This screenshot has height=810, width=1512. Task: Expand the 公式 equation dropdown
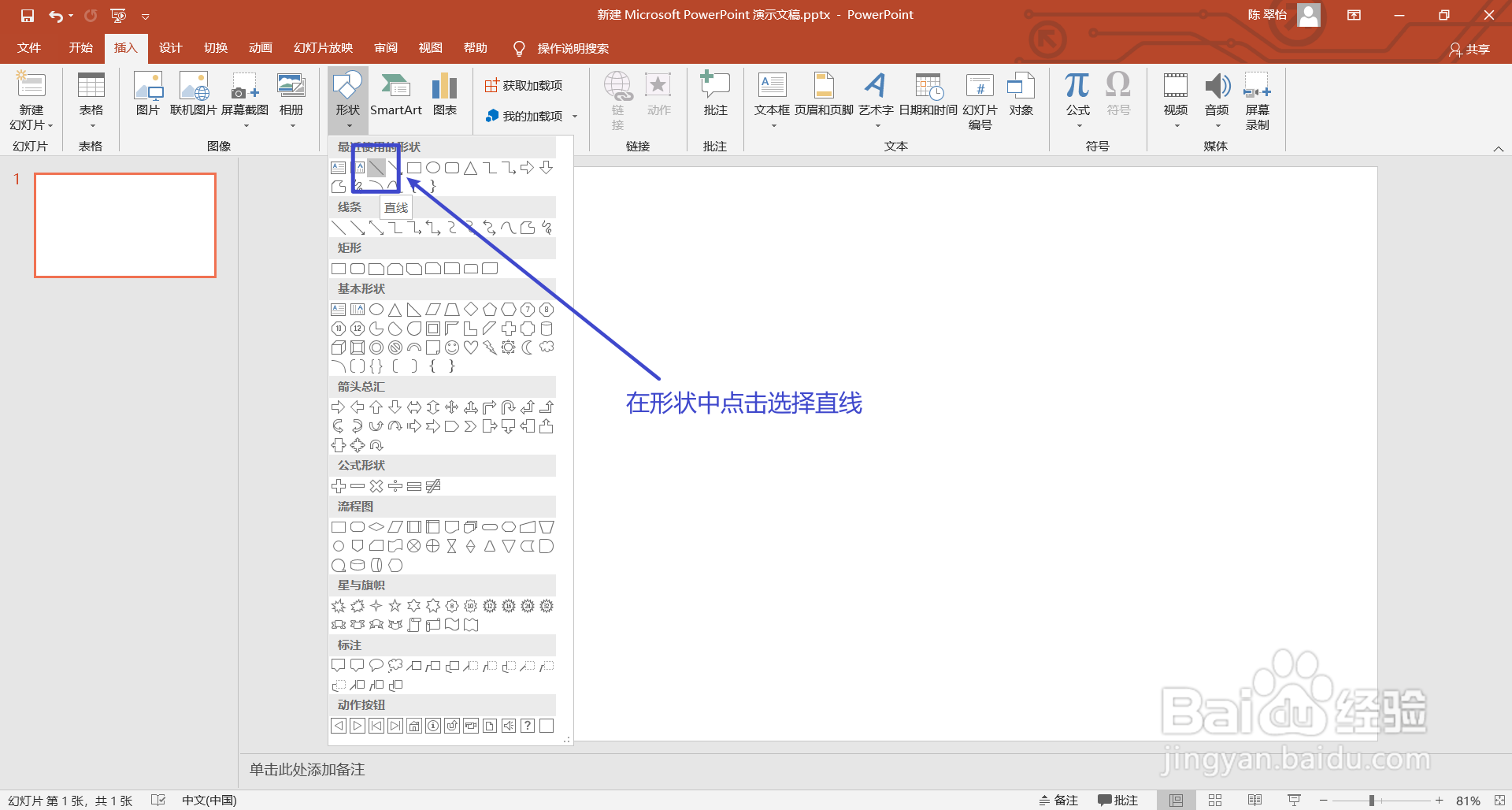[x=1078, y=126]
